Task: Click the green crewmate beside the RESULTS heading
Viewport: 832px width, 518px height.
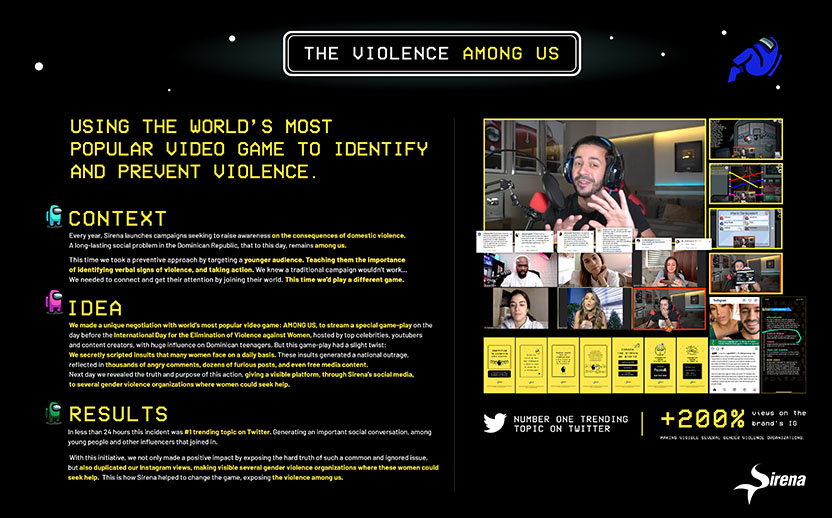Action: coord(54,412)
